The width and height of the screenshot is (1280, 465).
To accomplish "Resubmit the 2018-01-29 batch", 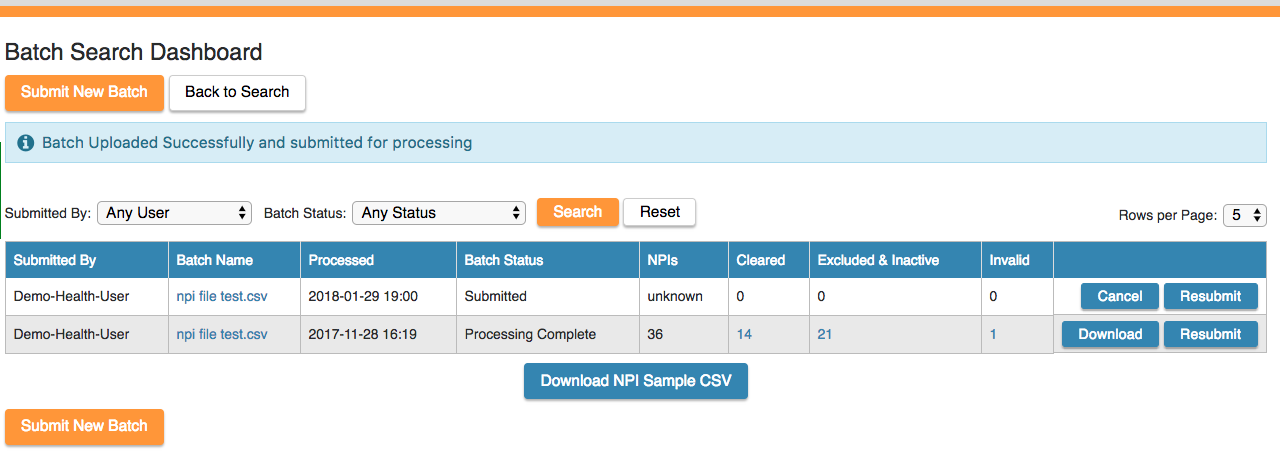I will [1210, 296].
